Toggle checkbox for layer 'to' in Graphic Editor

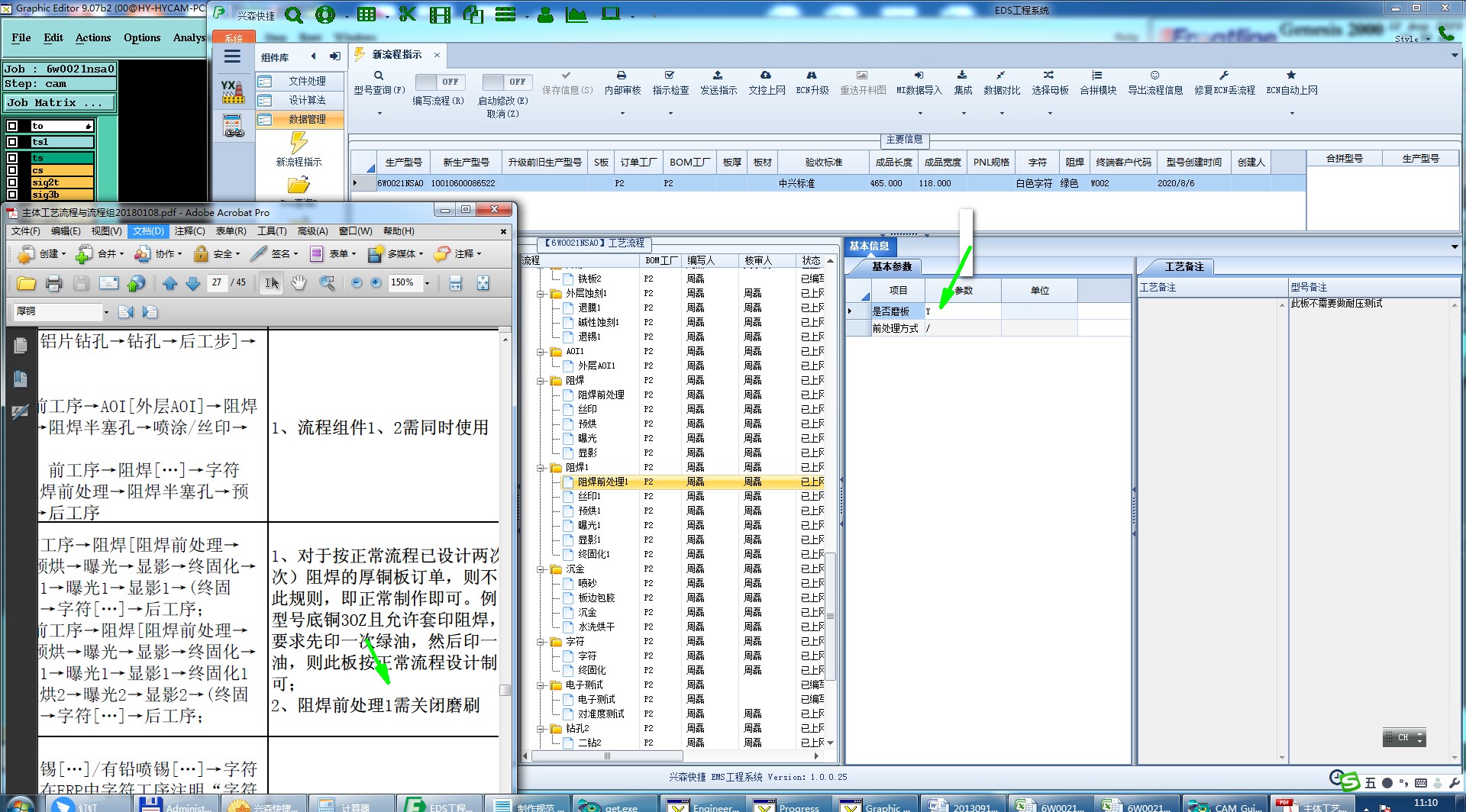coord(12,126)
